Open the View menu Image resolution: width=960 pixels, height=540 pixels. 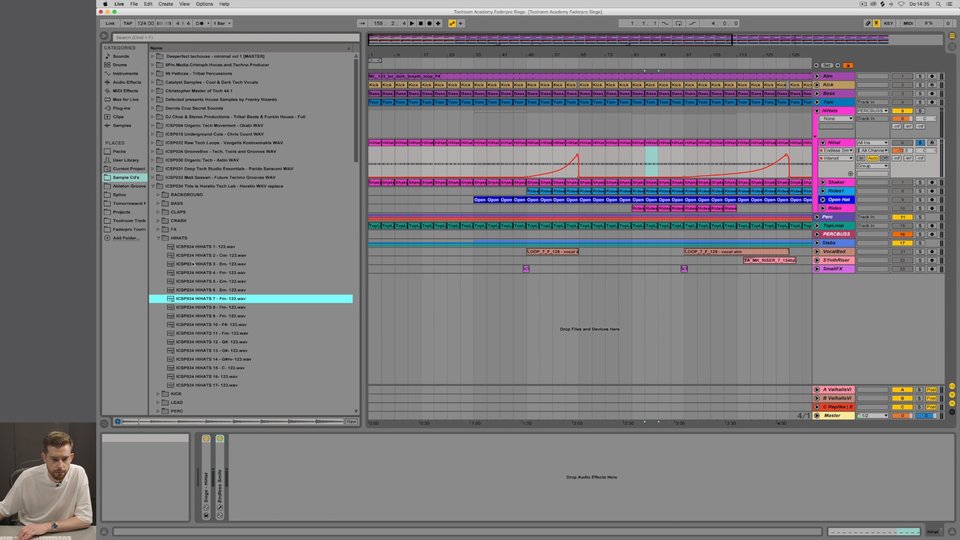[184, 4]
